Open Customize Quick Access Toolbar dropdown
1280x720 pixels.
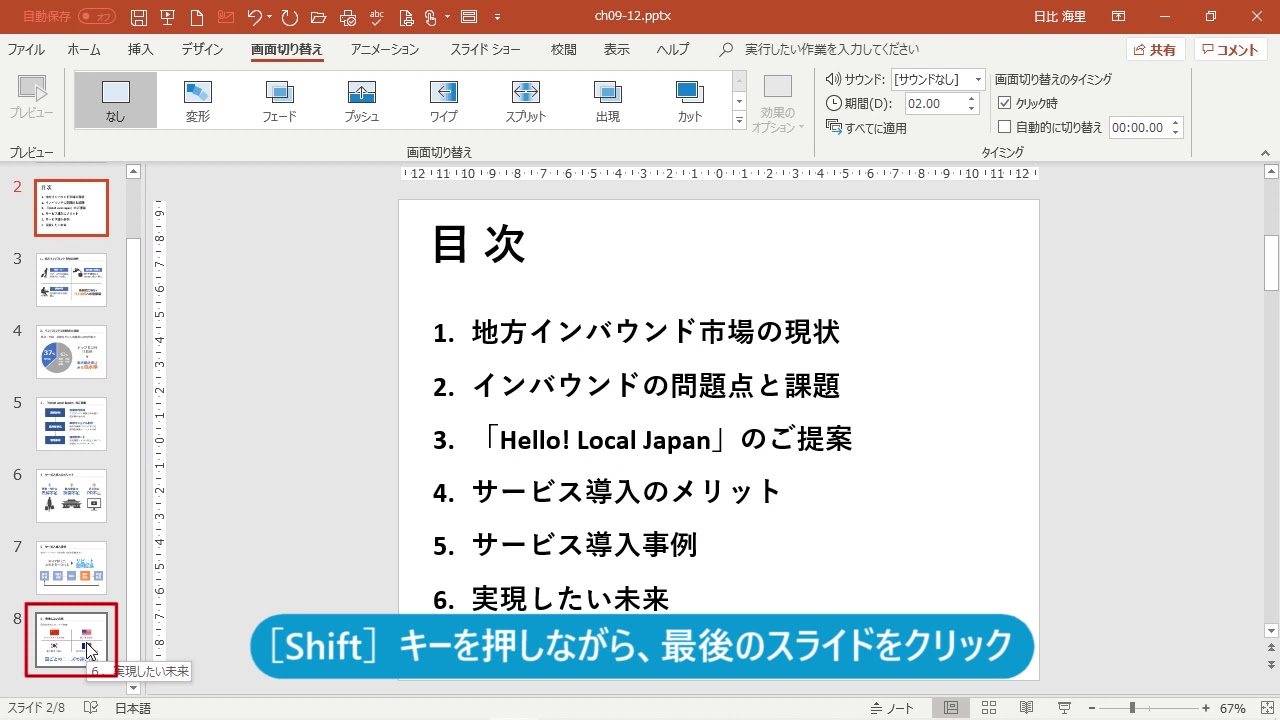pyautogui.click(x=497, y=17)
